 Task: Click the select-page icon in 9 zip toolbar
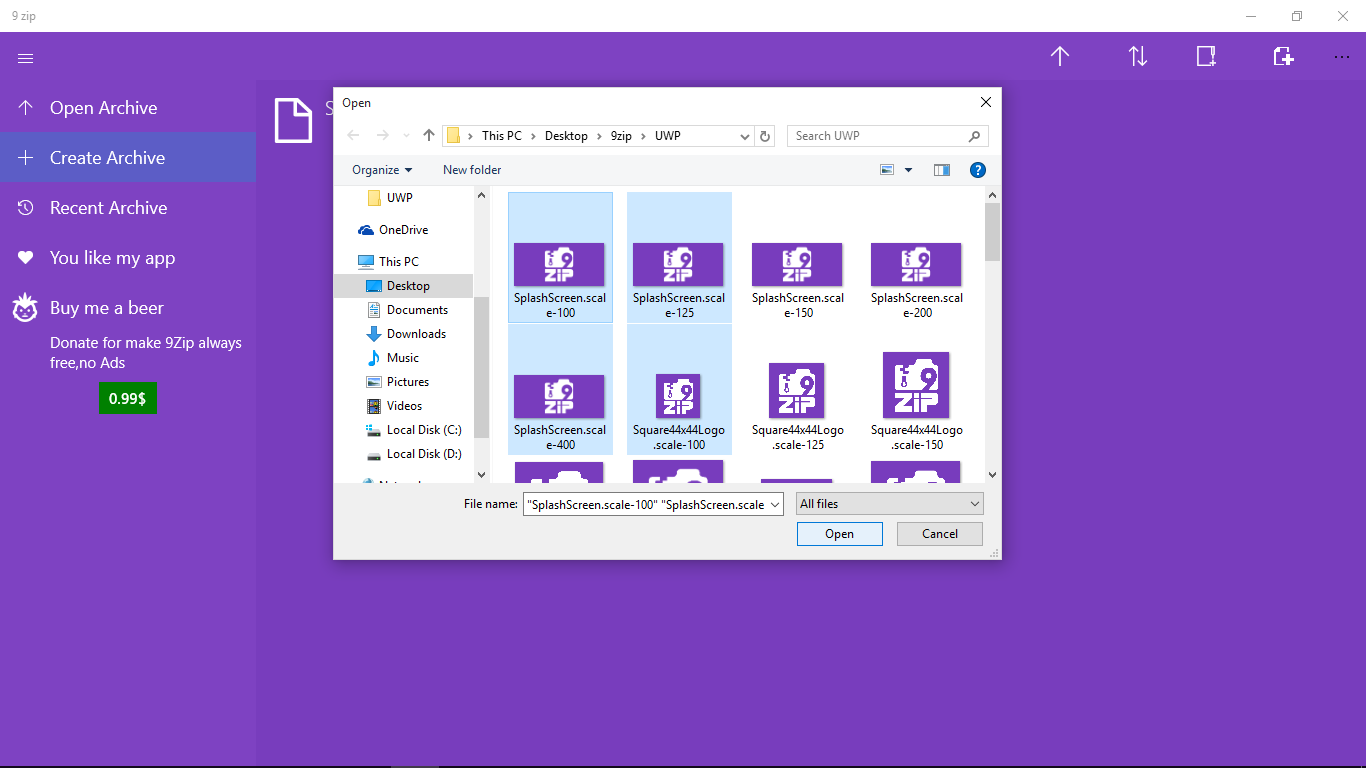[x=1207, y=57]
